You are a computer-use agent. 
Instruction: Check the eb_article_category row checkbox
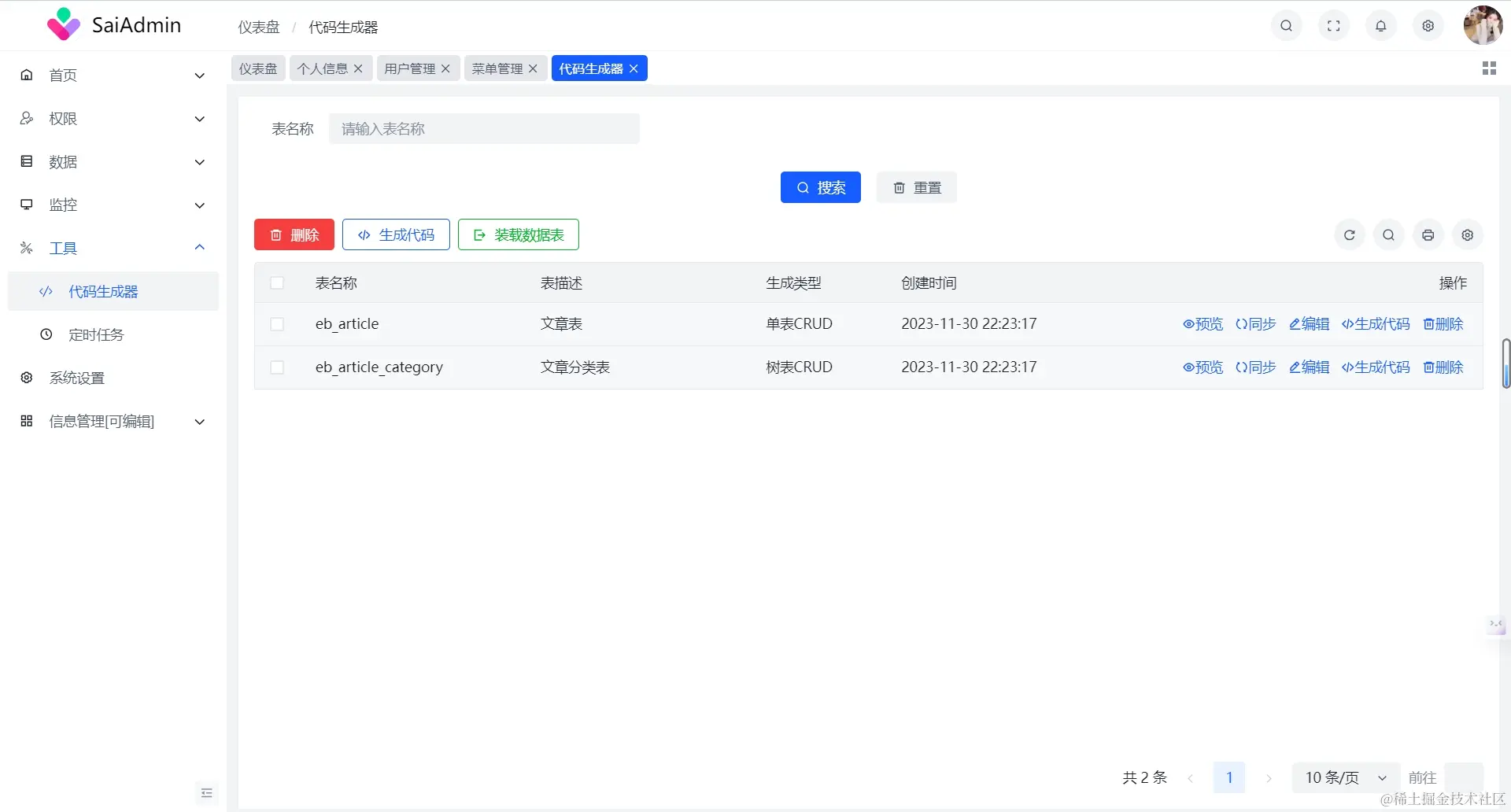[x=277, y=367]
